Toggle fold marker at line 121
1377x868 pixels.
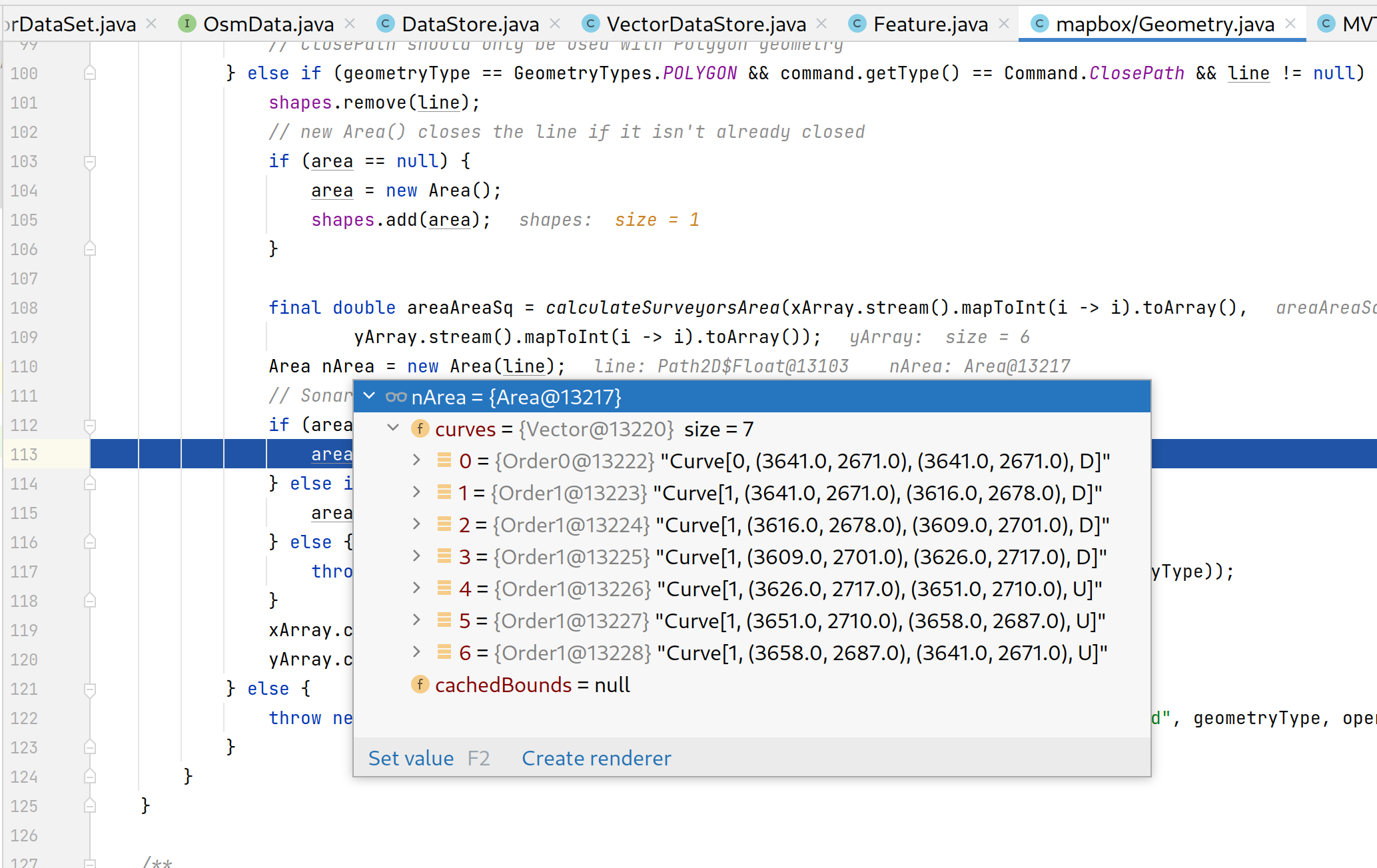point(90,689)
